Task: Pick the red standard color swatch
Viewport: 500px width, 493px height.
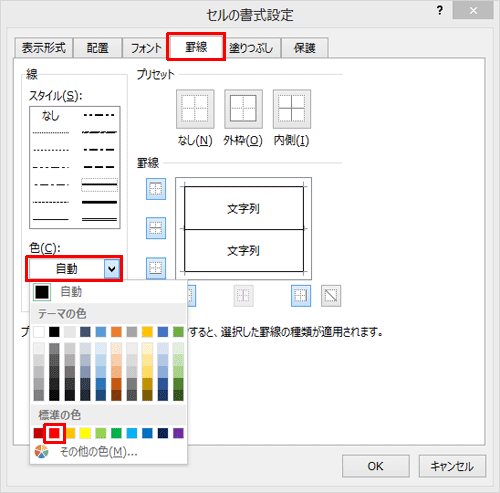Action: (54, 433)
